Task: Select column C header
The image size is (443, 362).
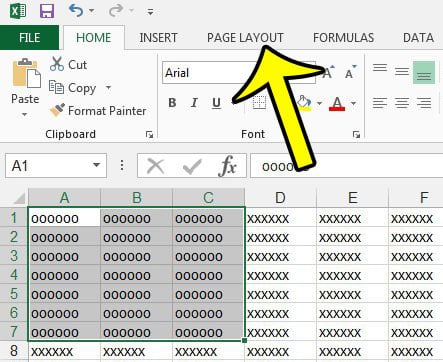Action: (208, 198)
